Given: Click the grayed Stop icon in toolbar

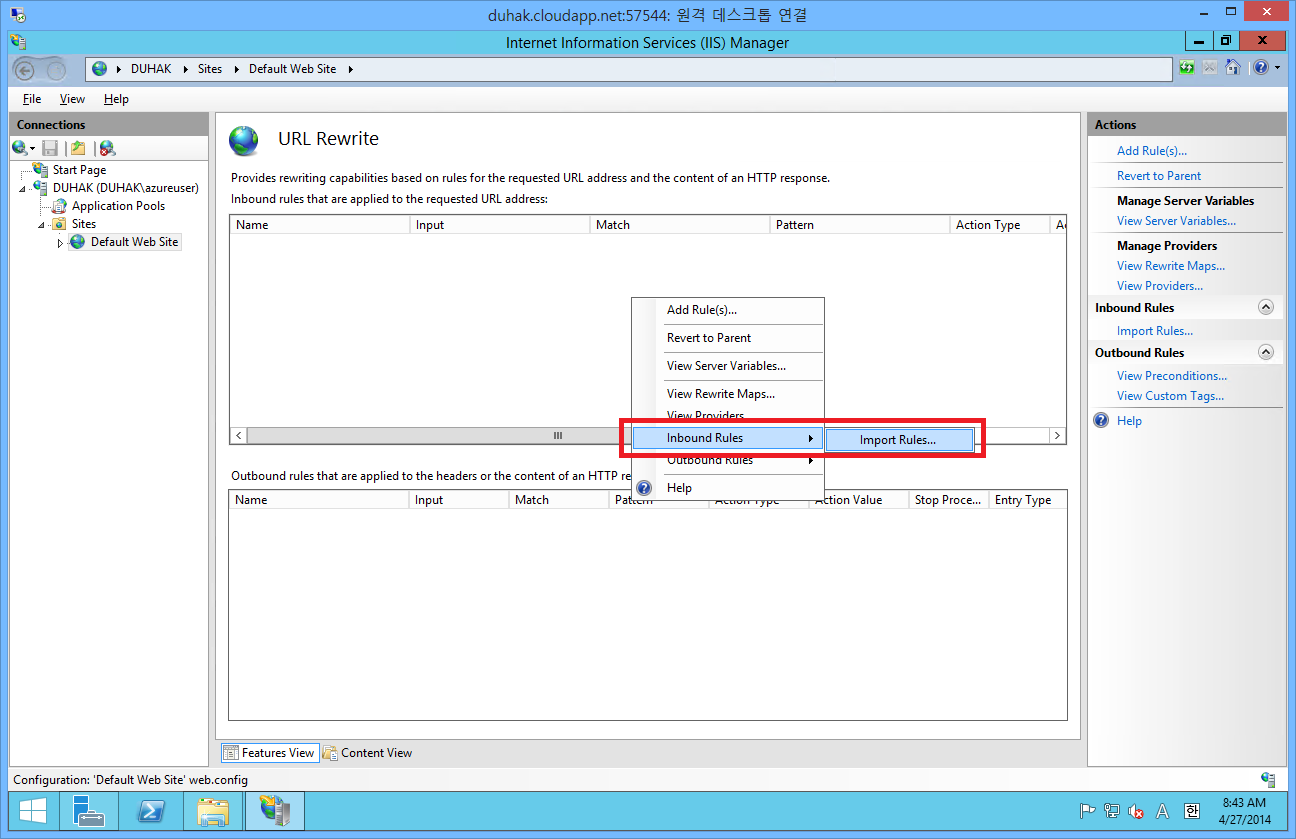Looking at the screenshot, I should (x=1210, y=68).
